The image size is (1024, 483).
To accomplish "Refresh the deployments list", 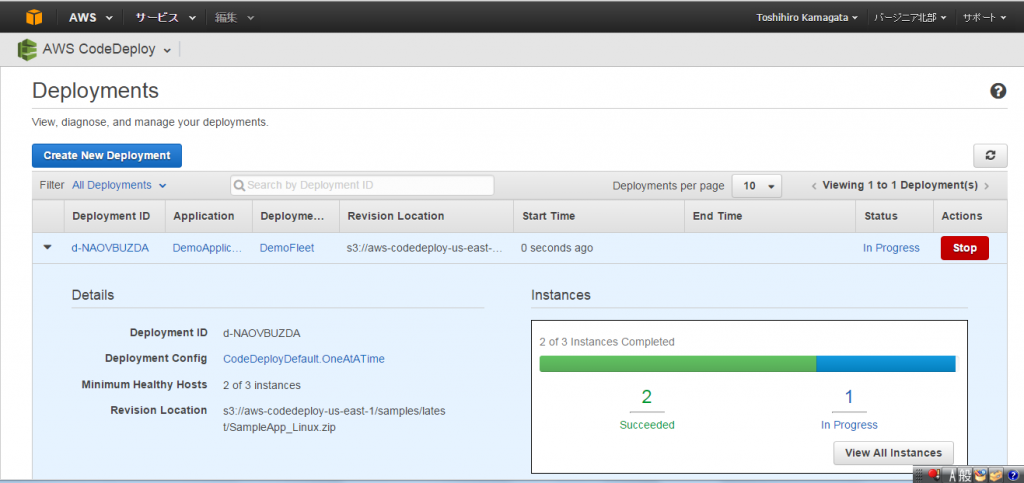I will coord(990,156).
